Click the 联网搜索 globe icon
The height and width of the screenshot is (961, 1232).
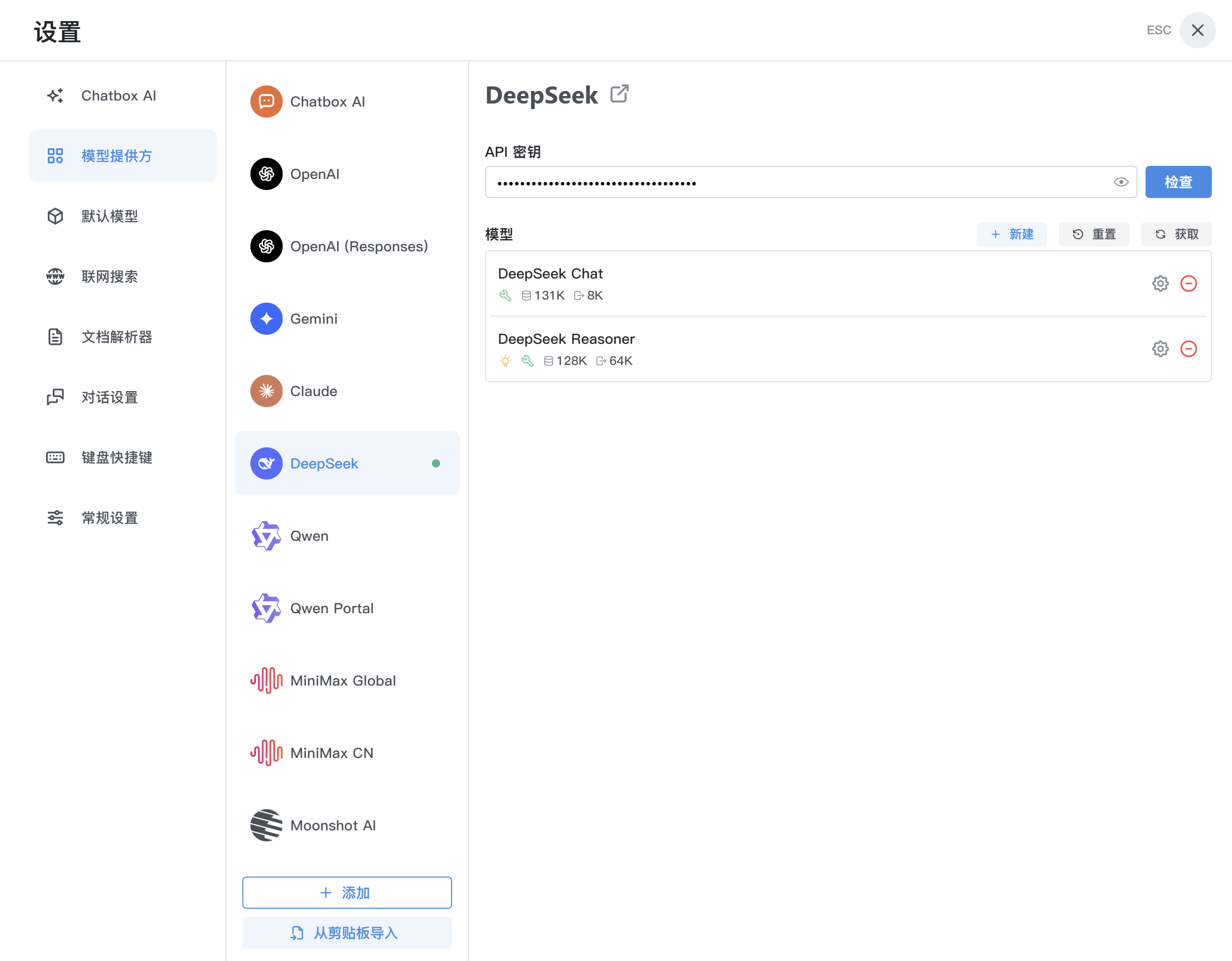pyautogui.click(x=55, y=276)
